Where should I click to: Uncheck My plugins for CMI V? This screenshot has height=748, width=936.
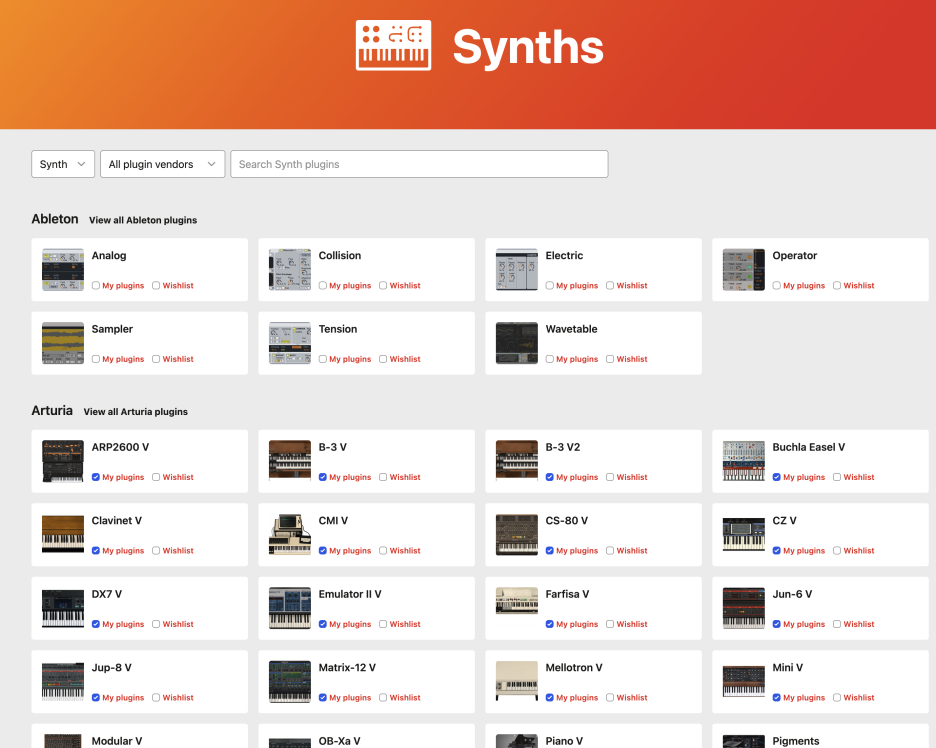(322, 550)
